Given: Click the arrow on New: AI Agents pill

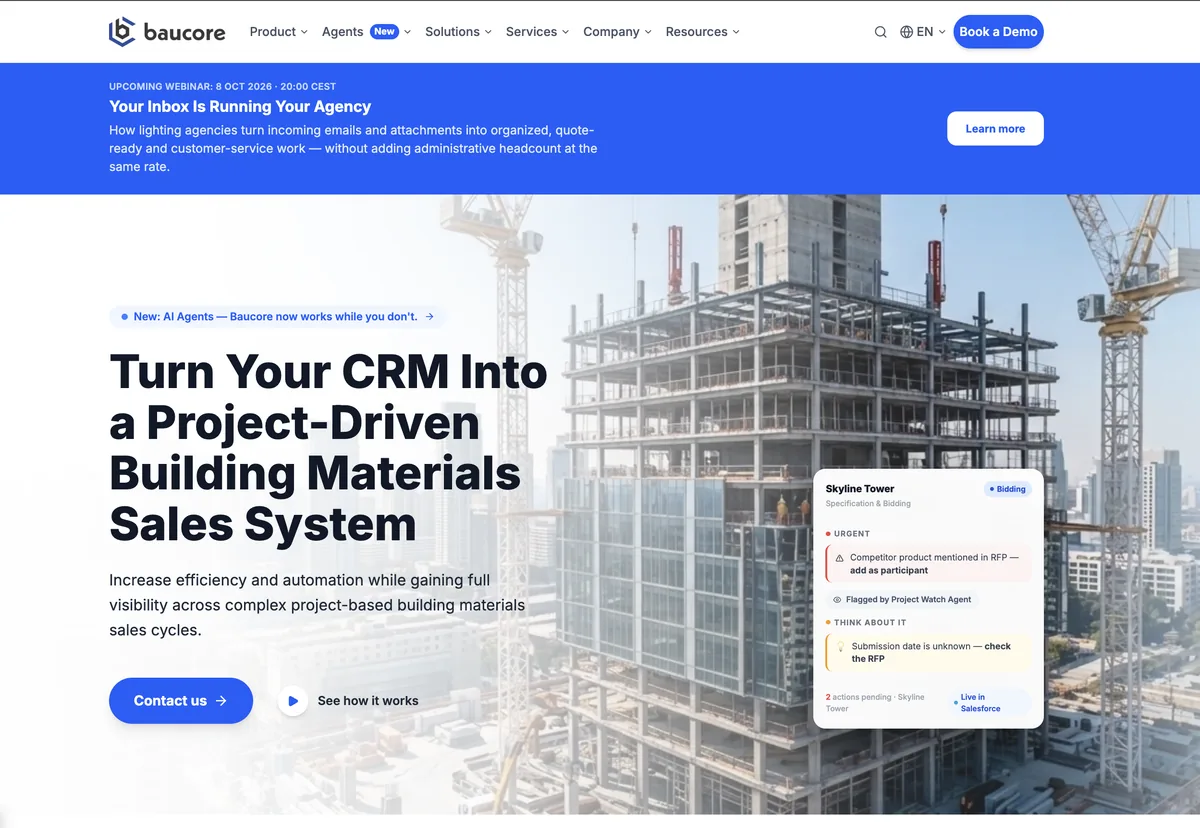Looking at the screenshot, I should click(429, 317).
